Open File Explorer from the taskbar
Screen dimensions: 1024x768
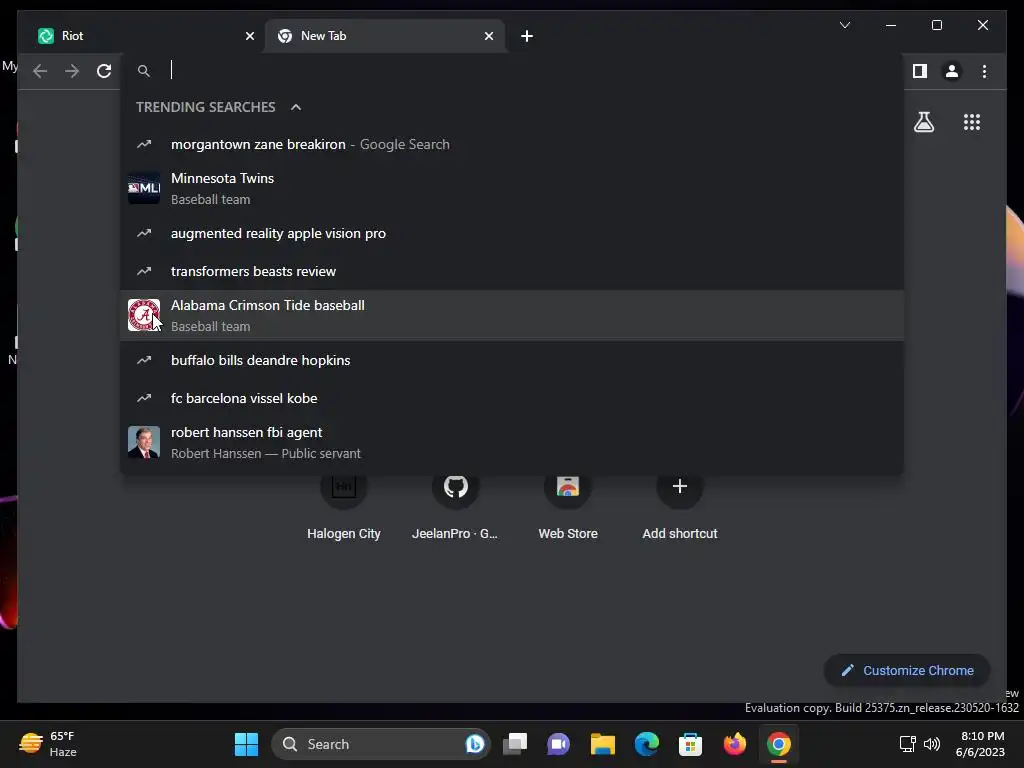pyautogui.click(x=603, y=744)
